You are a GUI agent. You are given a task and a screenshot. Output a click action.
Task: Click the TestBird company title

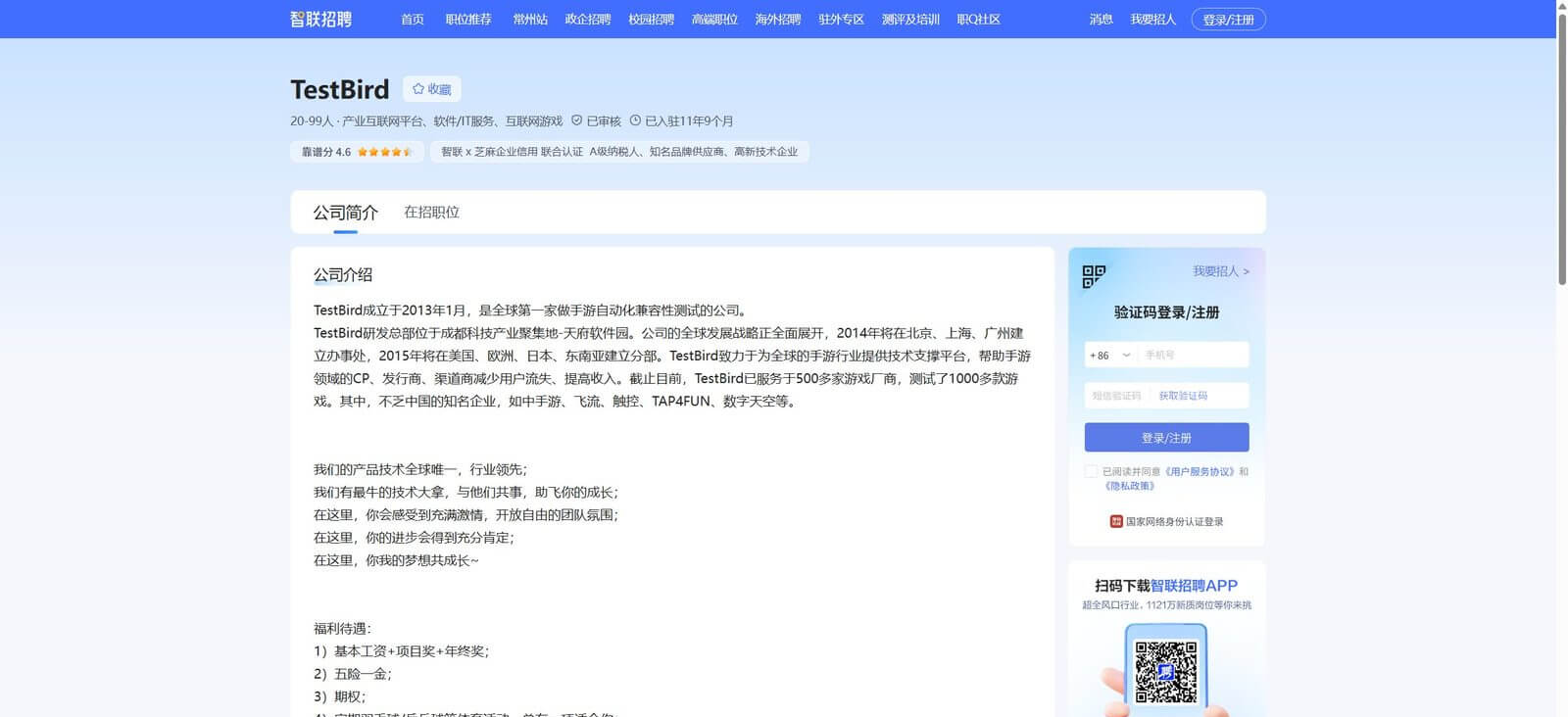[340, 89]
